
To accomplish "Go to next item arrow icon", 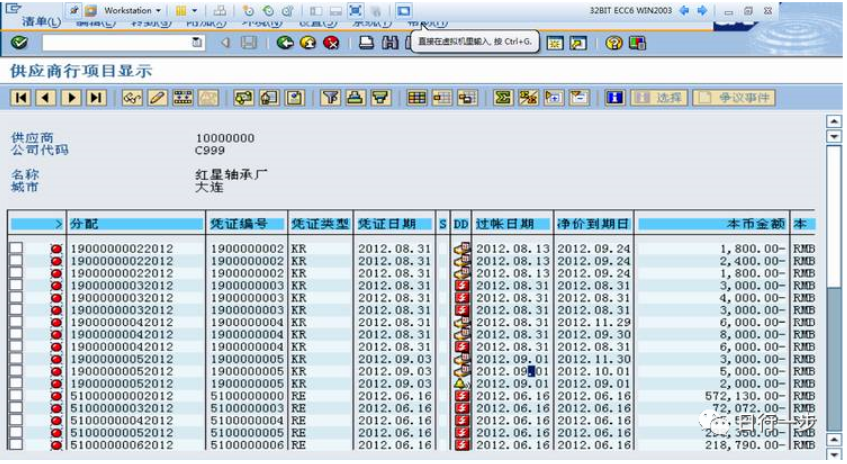I will (x=71, y=98).
